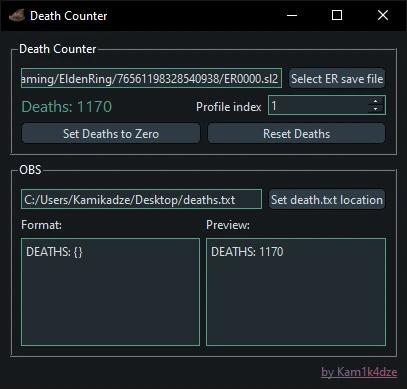Screen dimensions: 407x389
Task: Click the Deaths: 1170 label
Action: 67,107
